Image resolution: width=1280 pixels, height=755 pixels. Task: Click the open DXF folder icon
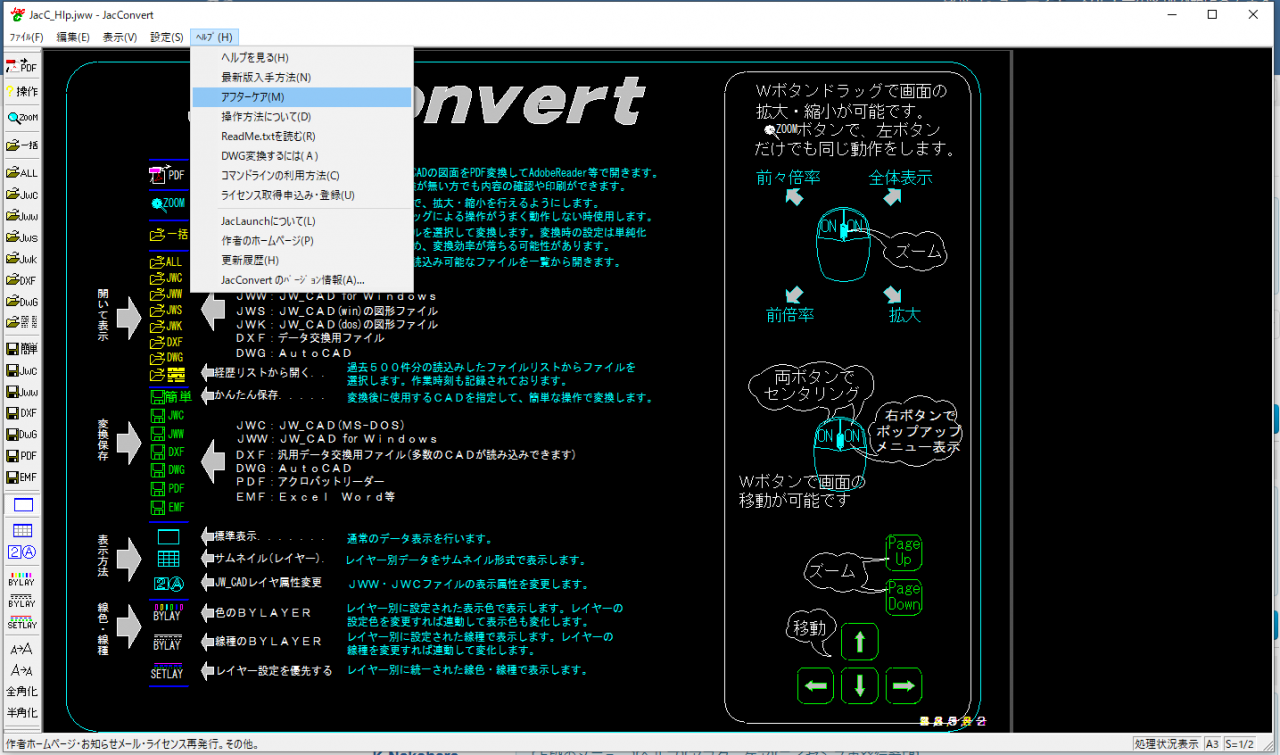(x=21, y=280)
